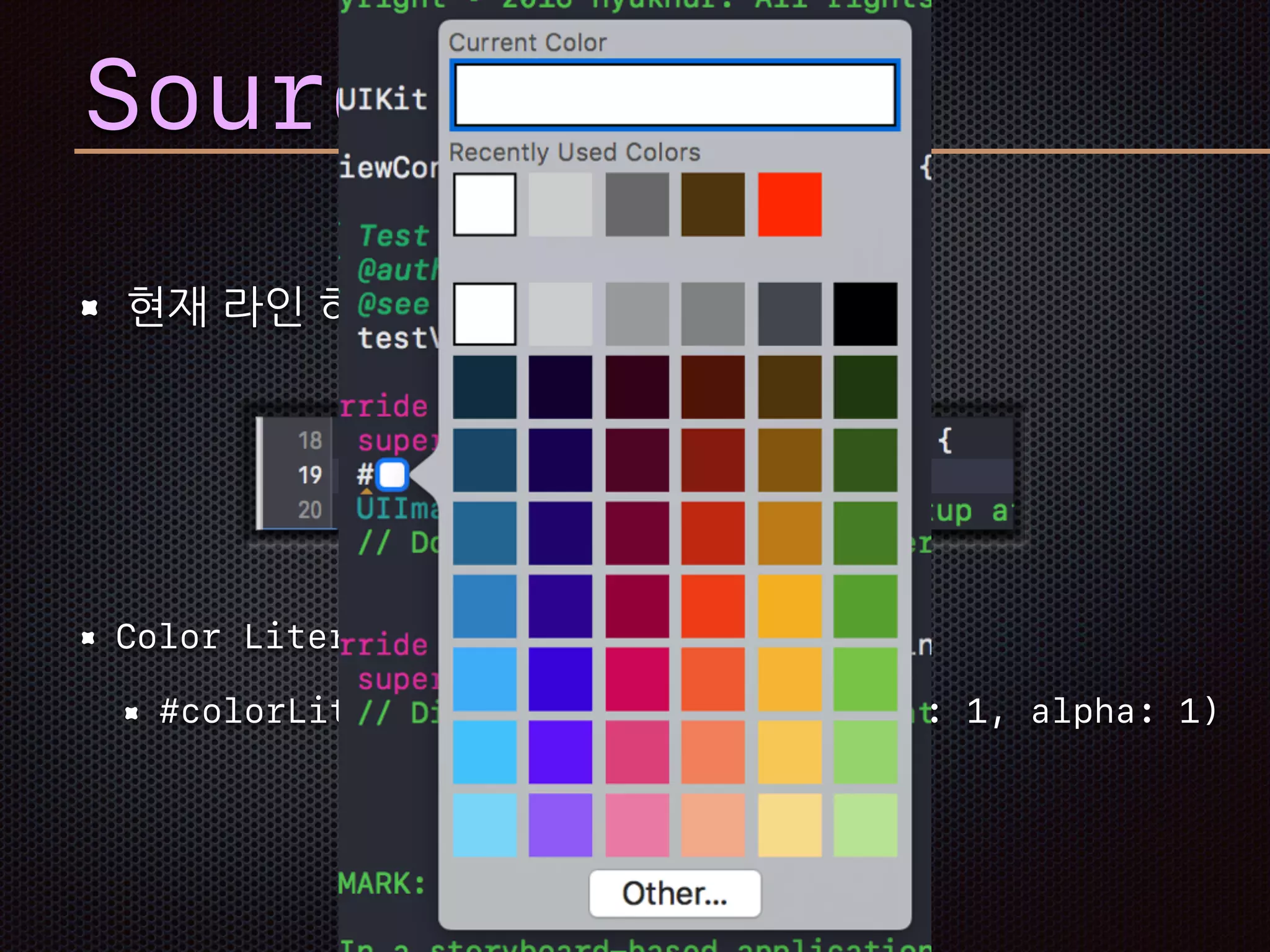The width and height of the screenshot is (1270, 952).
Task: Choose the pink swatch in the bottom row
Action: [x=637, y=825]
